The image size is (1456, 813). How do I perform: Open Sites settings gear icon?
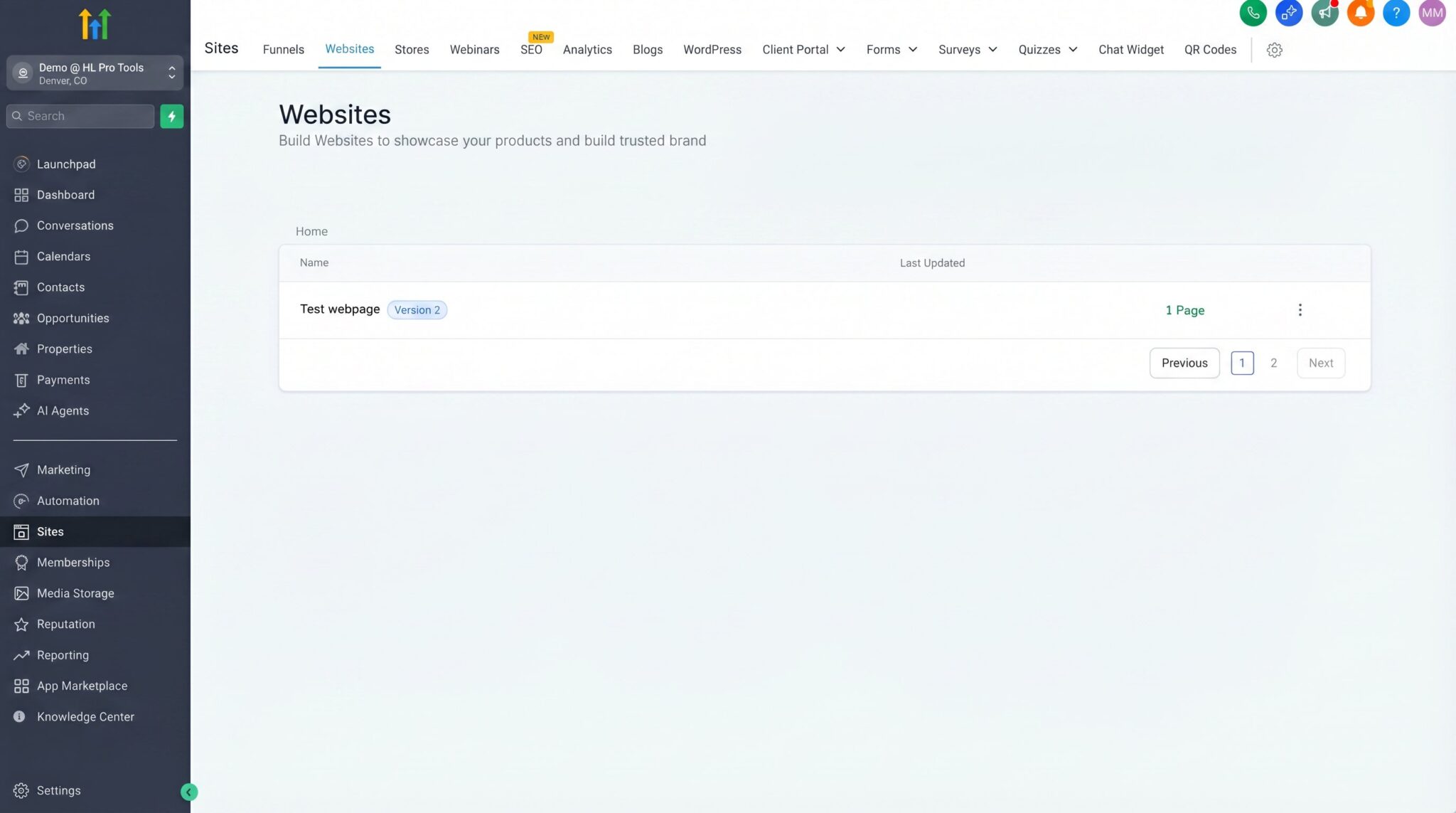[1274, 50]
